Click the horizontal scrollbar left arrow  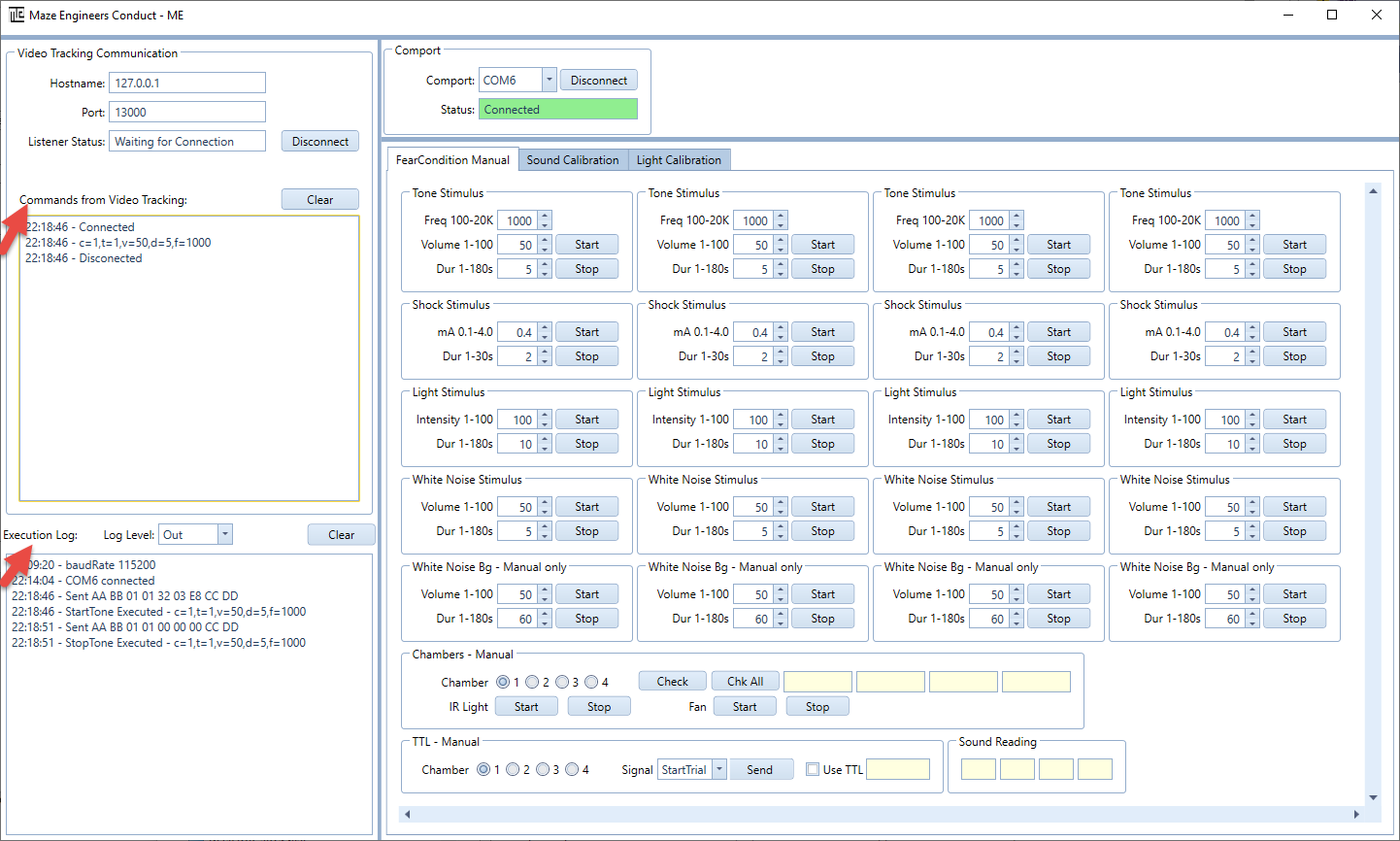[408, 814]
